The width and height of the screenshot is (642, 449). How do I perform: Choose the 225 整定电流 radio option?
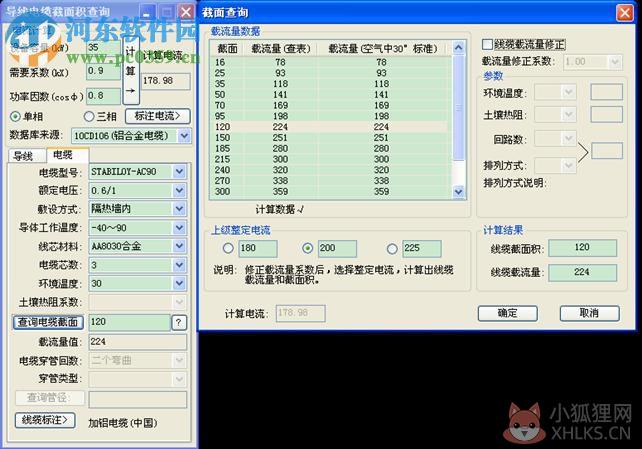coord(392,248)
